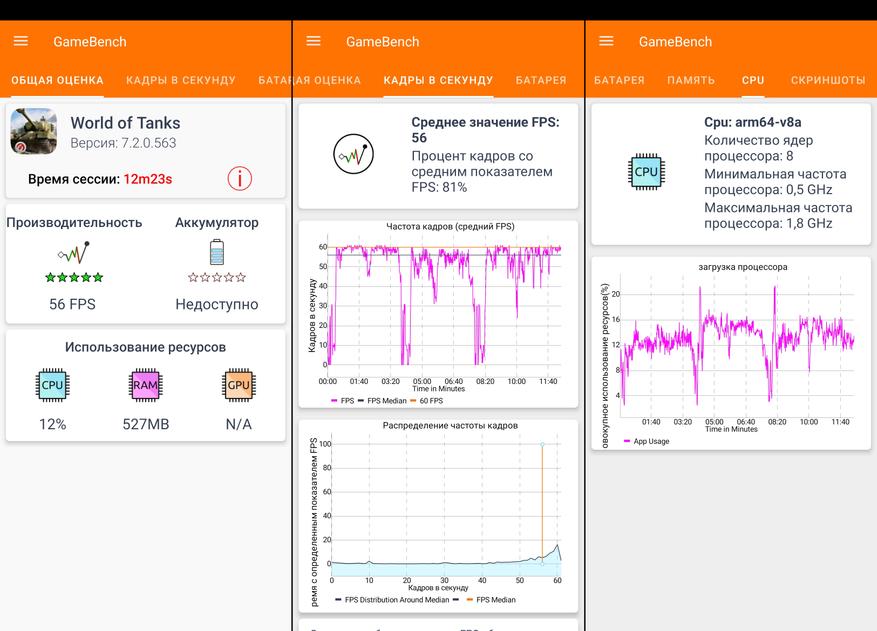Tap the orange GPU icon showing N/A
Image resolution: width=877 pixels, height=631 pixels.
(x=238, y=385)
